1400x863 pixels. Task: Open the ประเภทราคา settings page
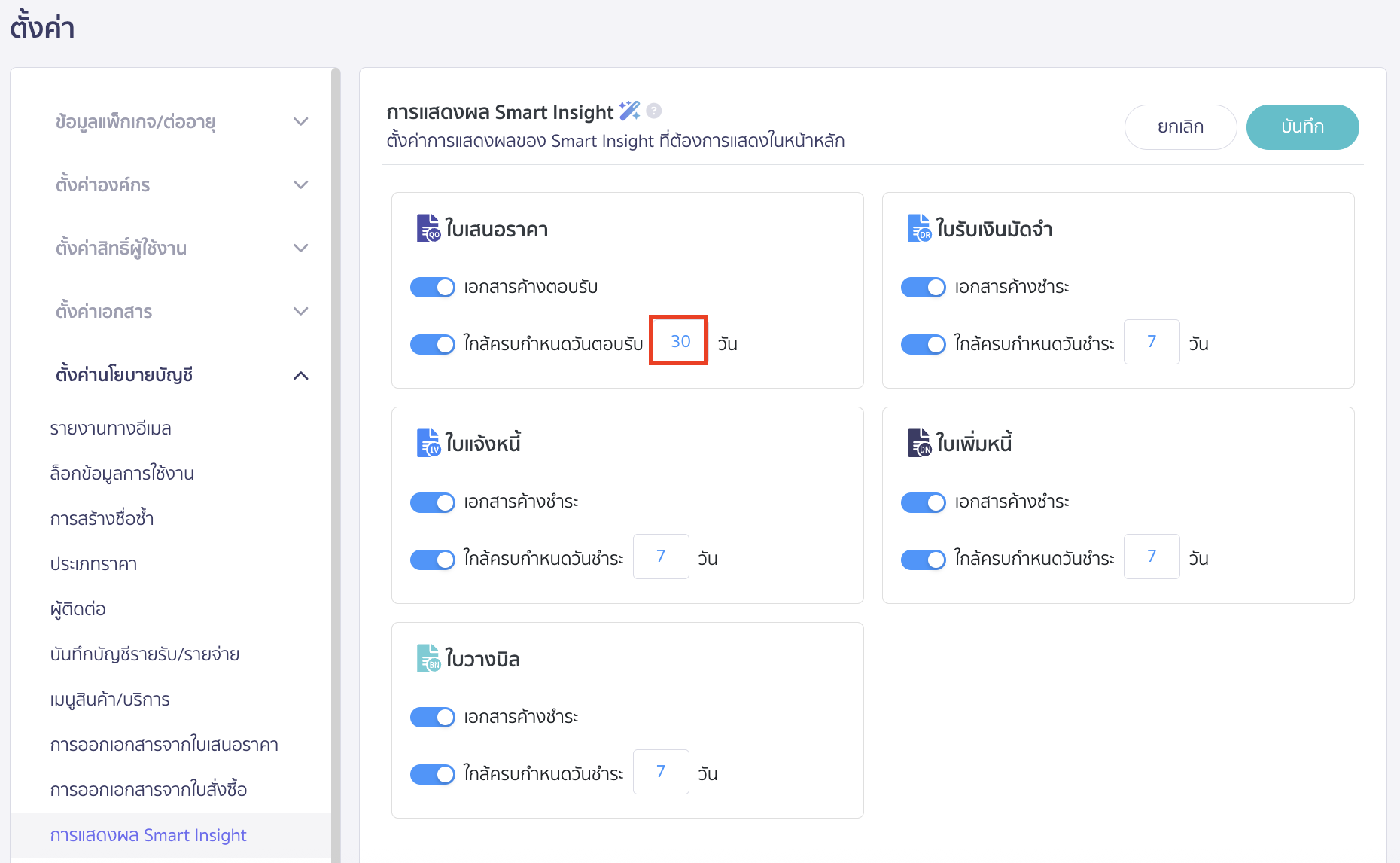95,563
